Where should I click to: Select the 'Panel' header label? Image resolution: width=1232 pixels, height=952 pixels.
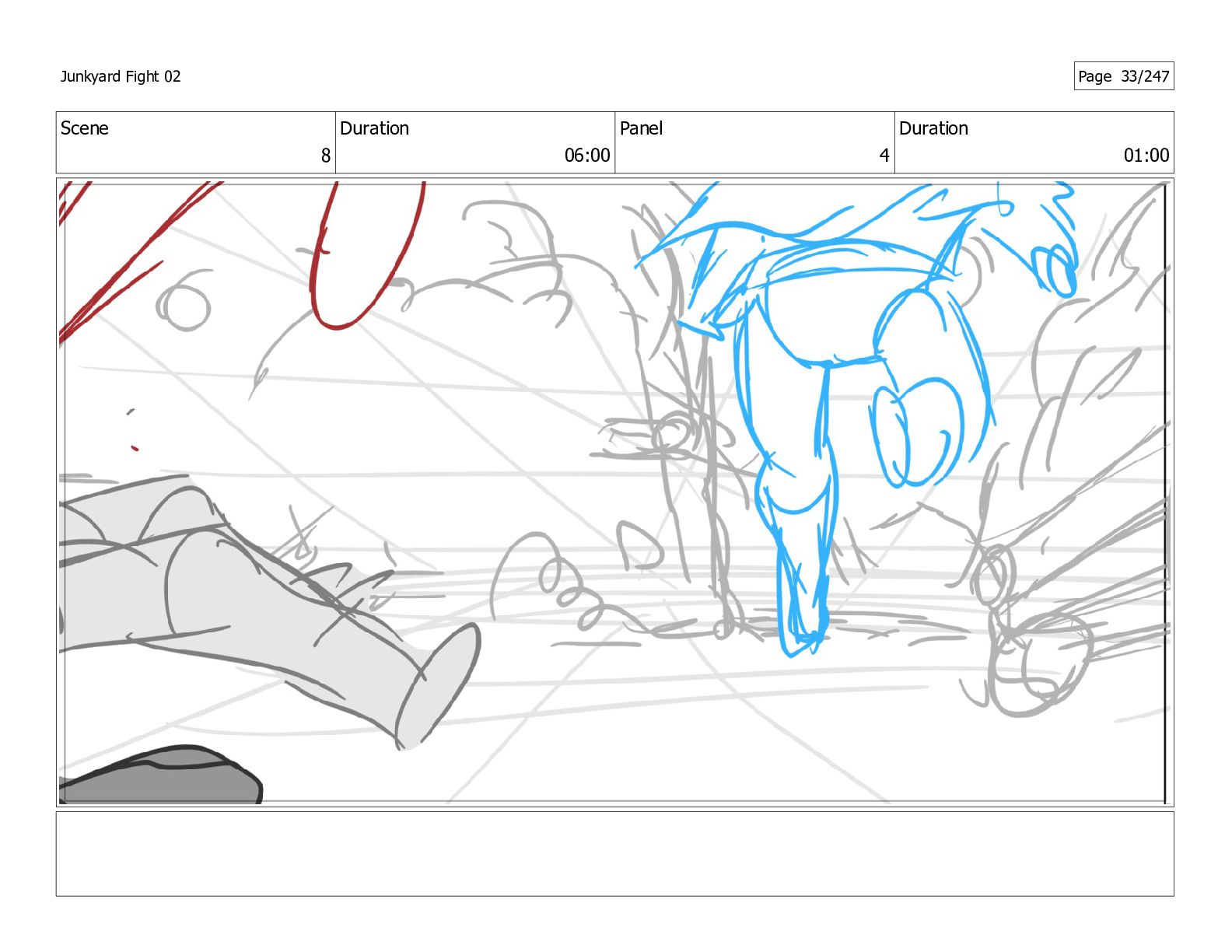(x=641, y=128)
